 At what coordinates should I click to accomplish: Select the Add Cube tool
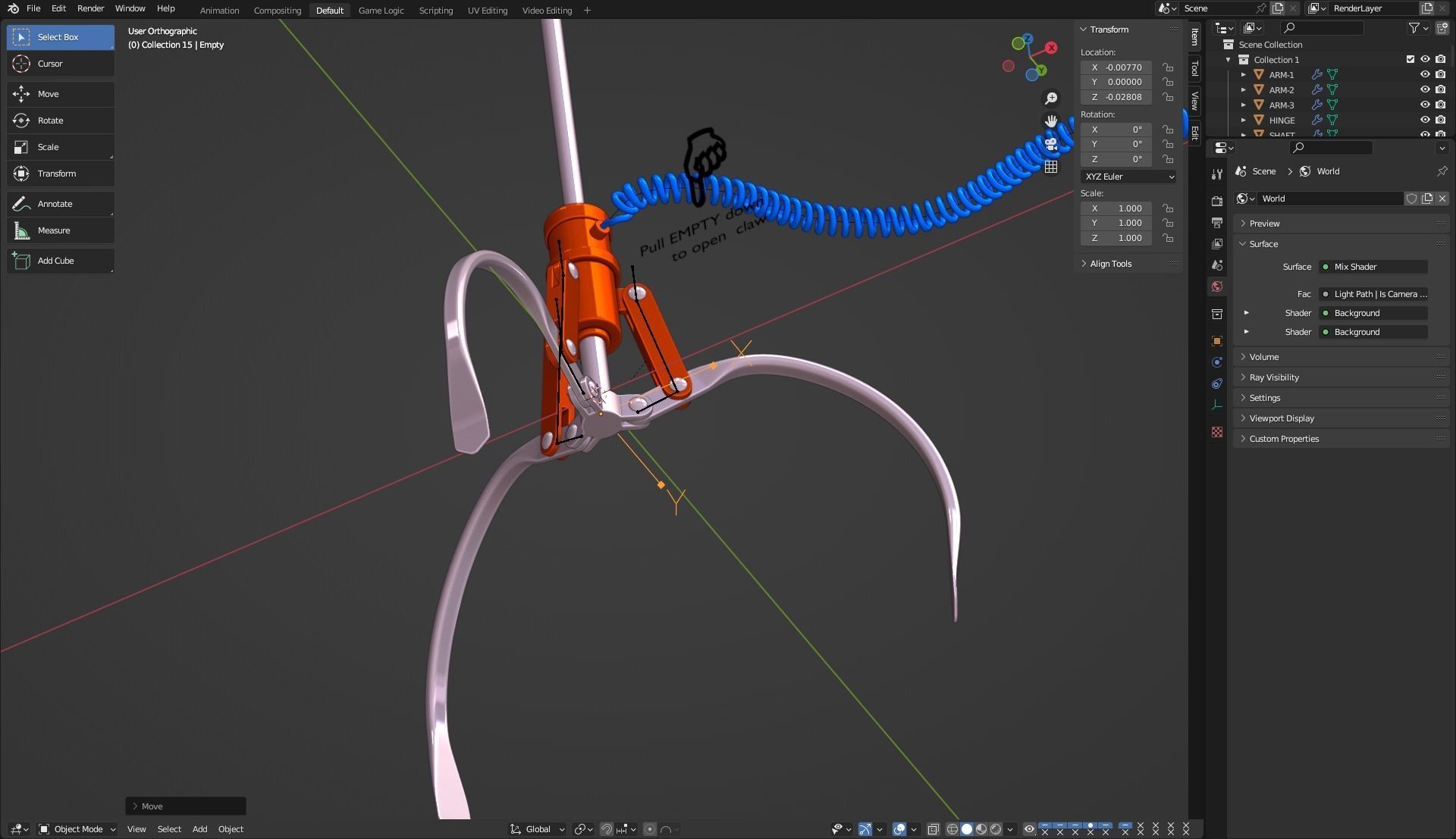pos(61,261)
